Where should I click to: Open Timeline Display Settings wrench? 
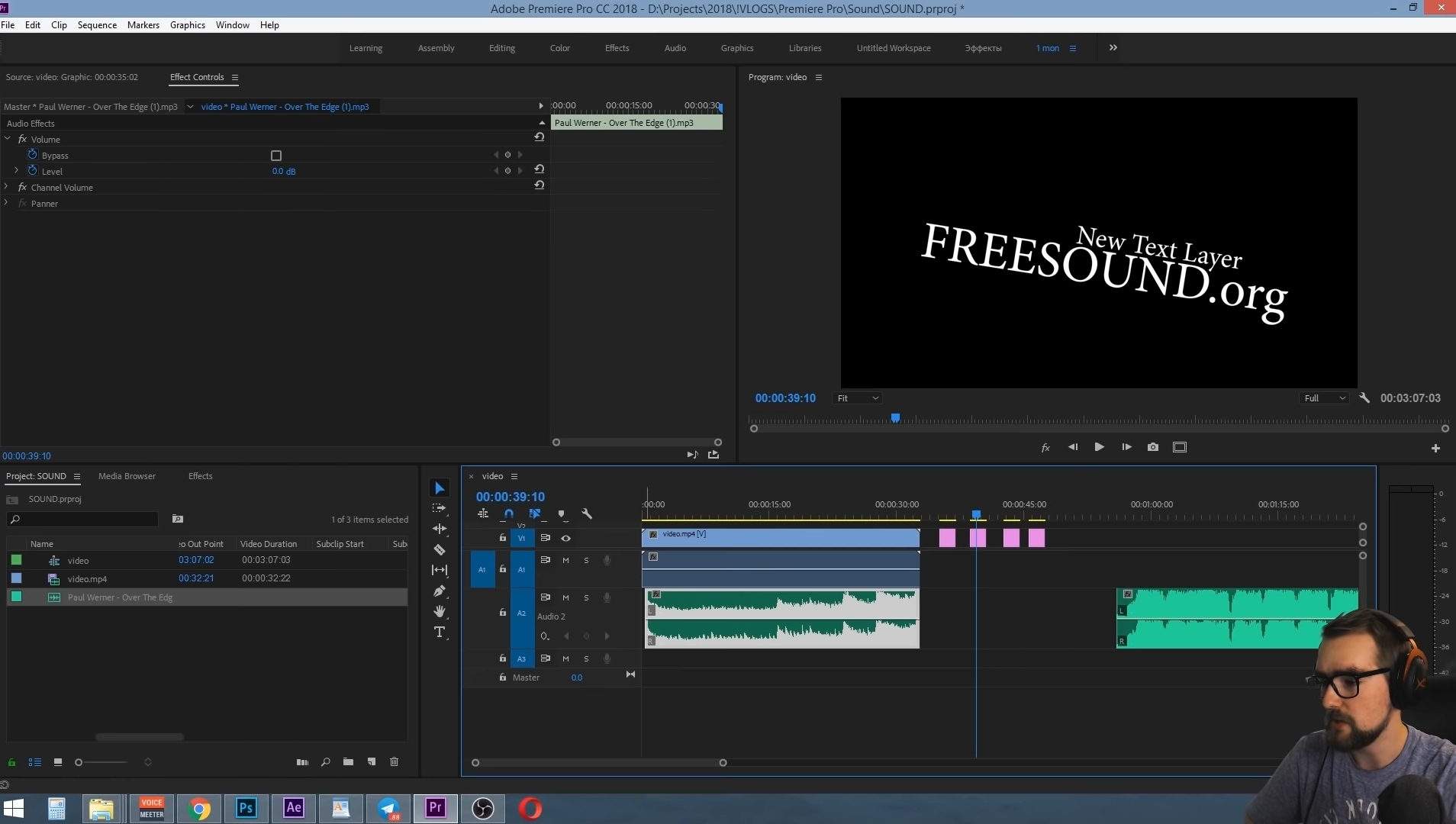click(x=587, y=514)
